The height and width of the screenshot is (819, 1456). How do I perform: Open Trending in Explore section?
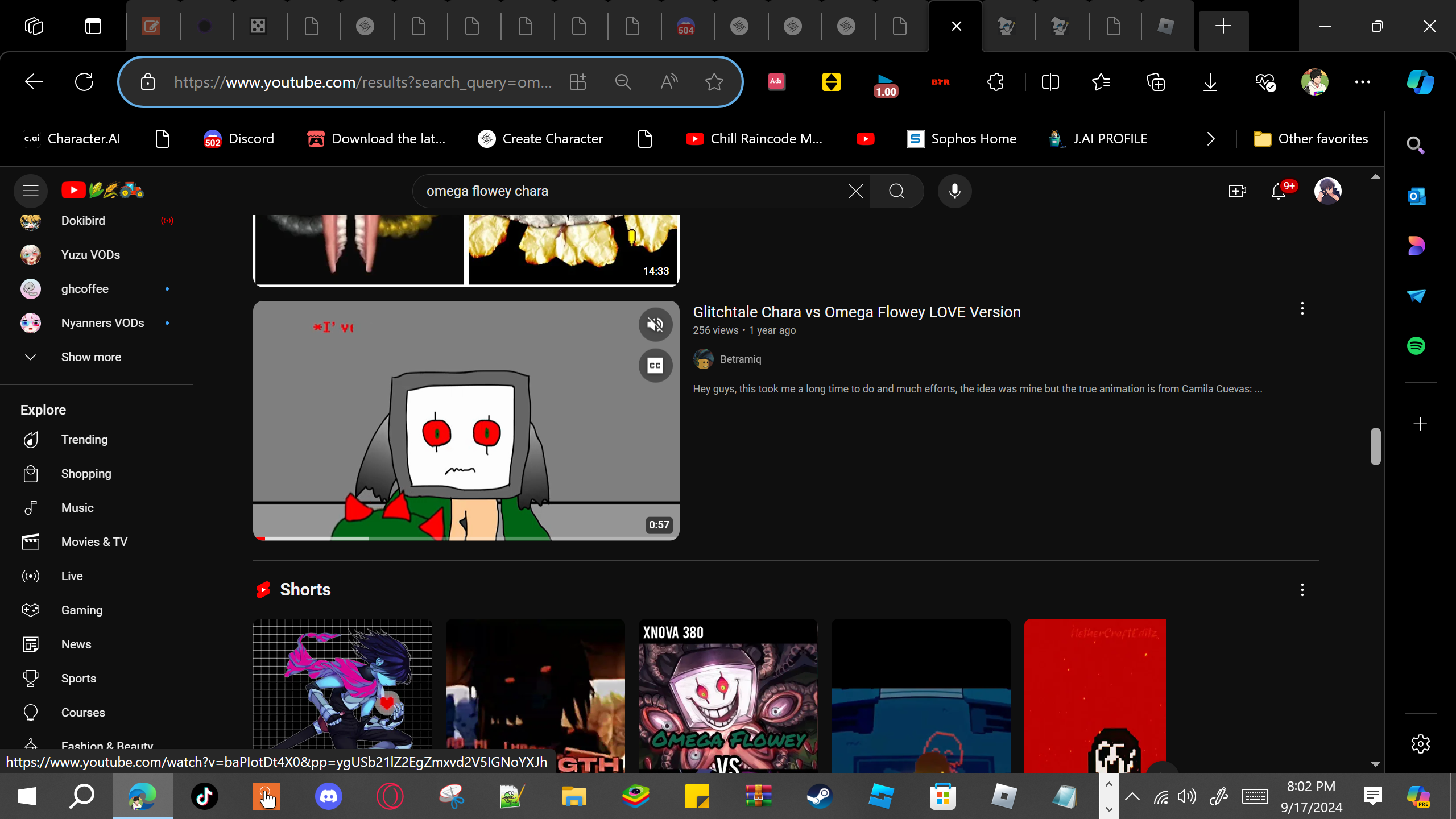[x=84, y=440]
